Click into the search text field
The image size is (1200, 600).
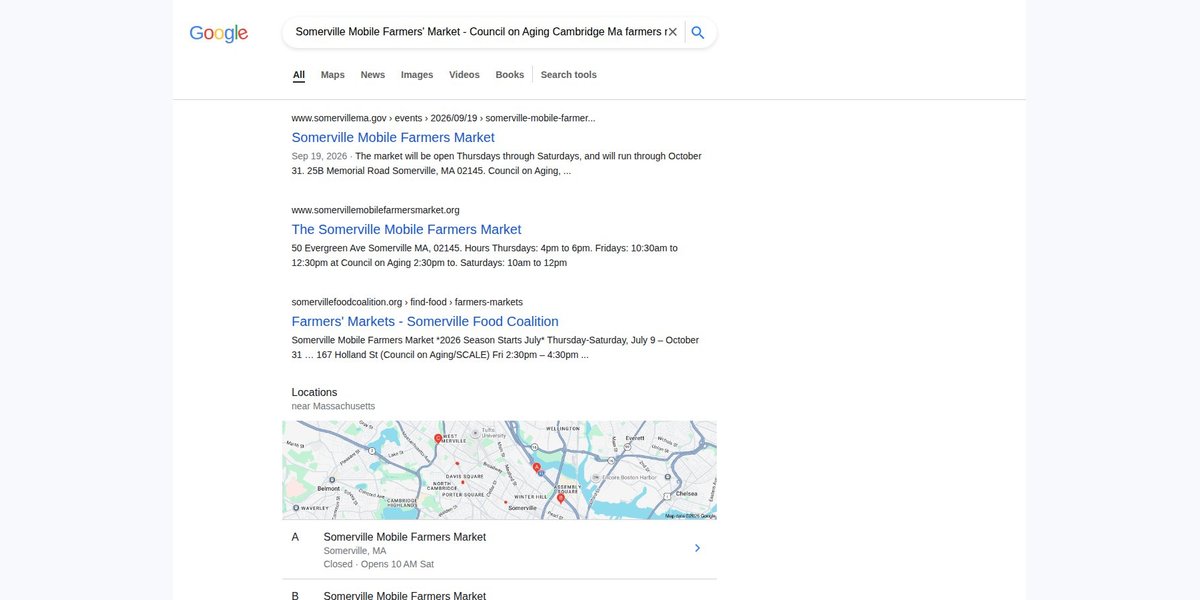pos(480,32)
